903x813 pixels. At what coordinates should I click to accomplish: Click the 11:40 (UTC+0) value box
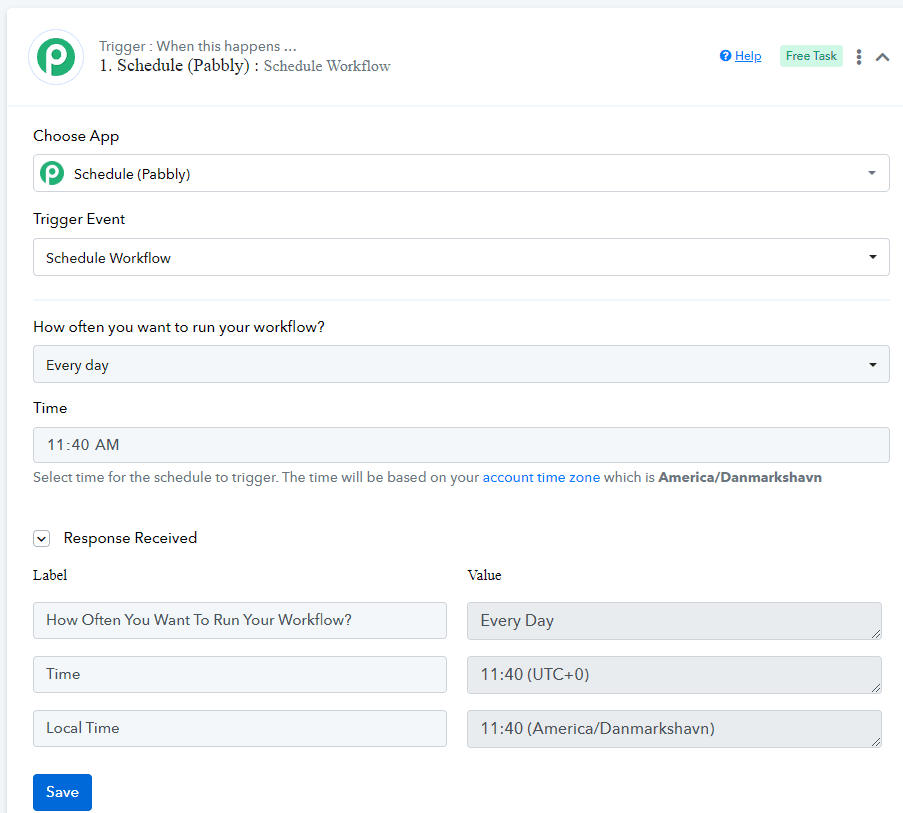674,675
